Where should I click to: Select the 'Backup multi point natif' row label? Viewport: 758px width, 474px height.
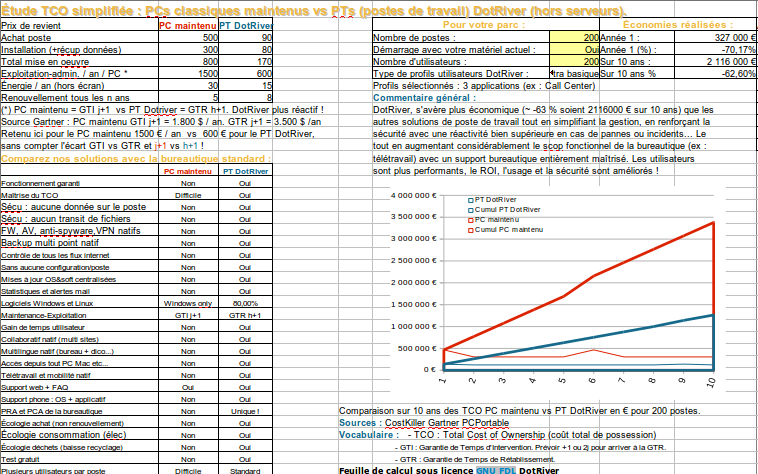[79, 243]
